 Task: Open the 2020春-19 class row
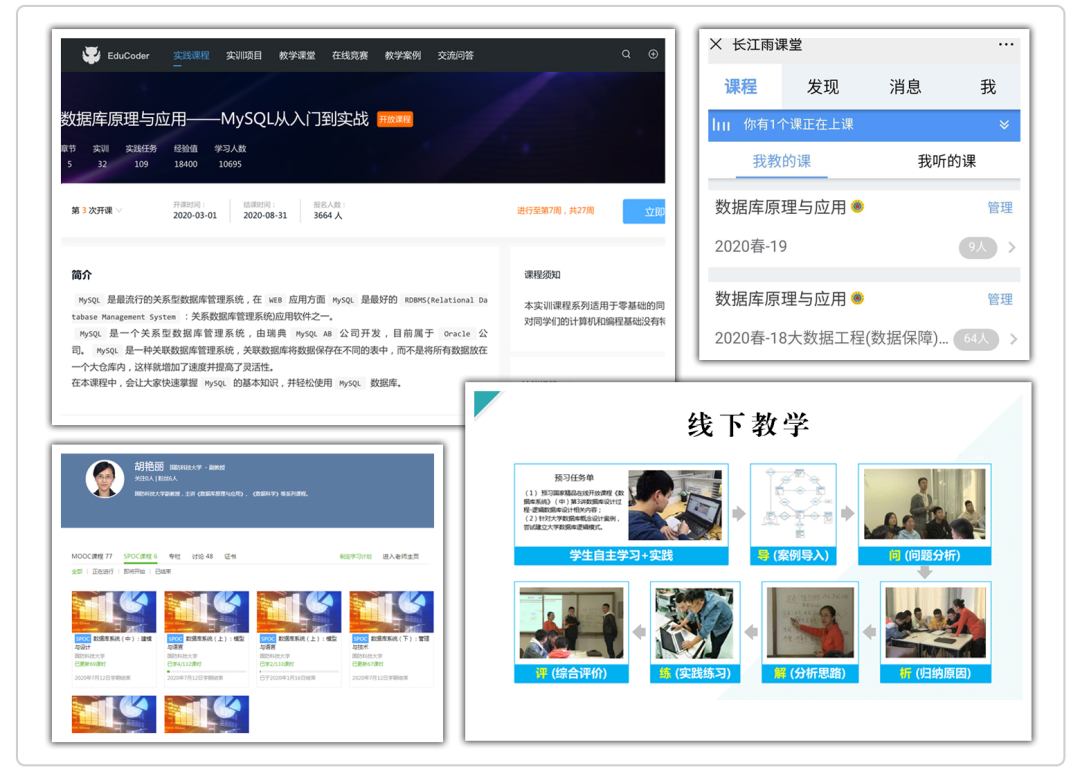[x=864, y=247]
